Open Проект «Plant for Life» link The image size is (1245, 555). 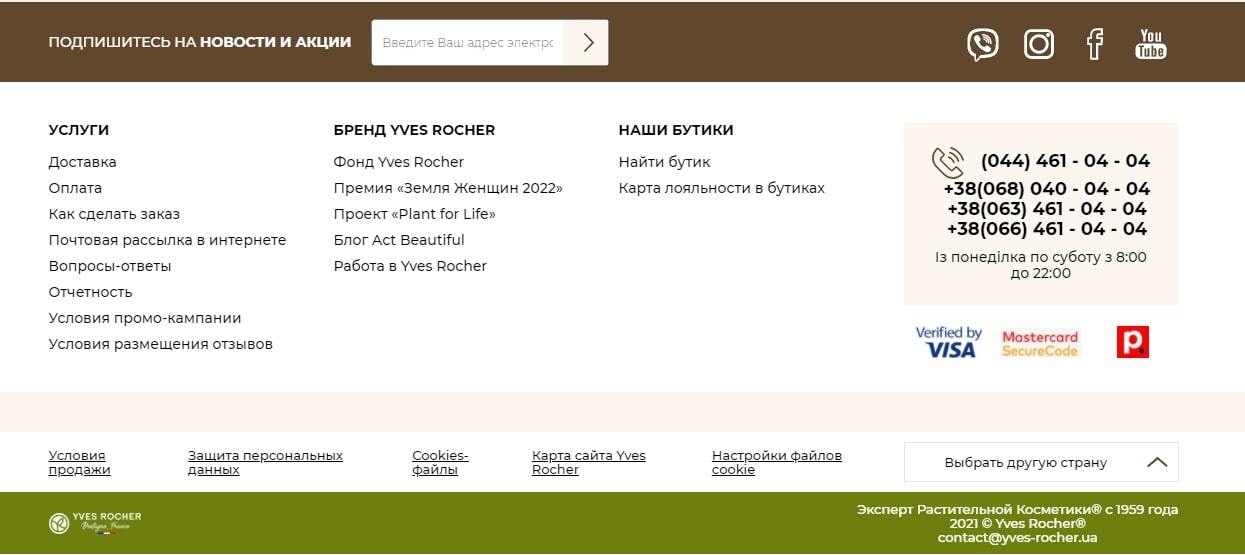click(x=415, y=214)
